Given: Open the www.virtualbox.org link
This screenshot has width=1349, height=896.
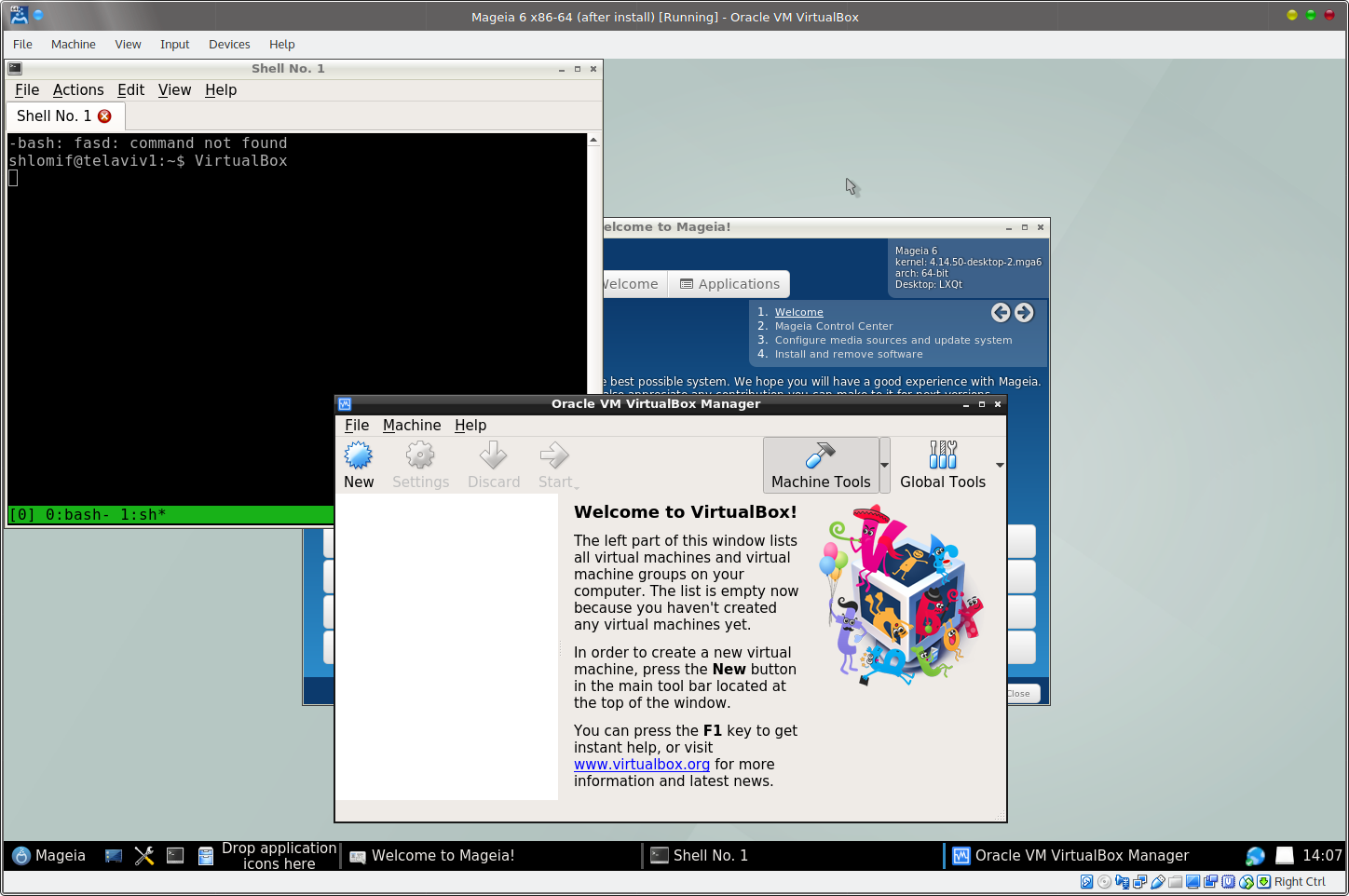Looking at the screenshot, I should coord(642,764).
